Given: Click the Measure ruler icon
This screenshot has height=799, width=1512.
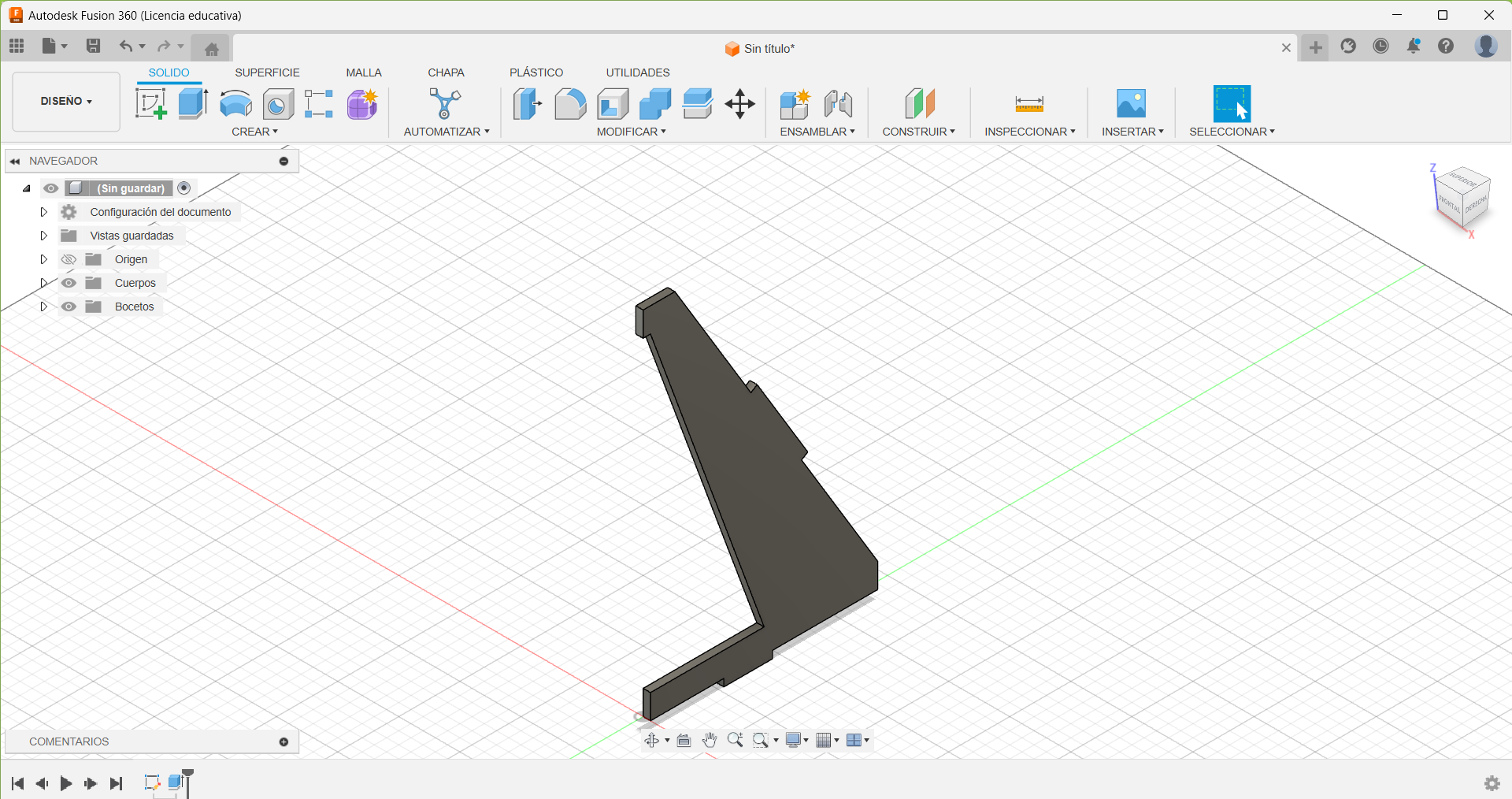Looking at the screenshot, I should pyautogui.click(x=1029, y=103).
